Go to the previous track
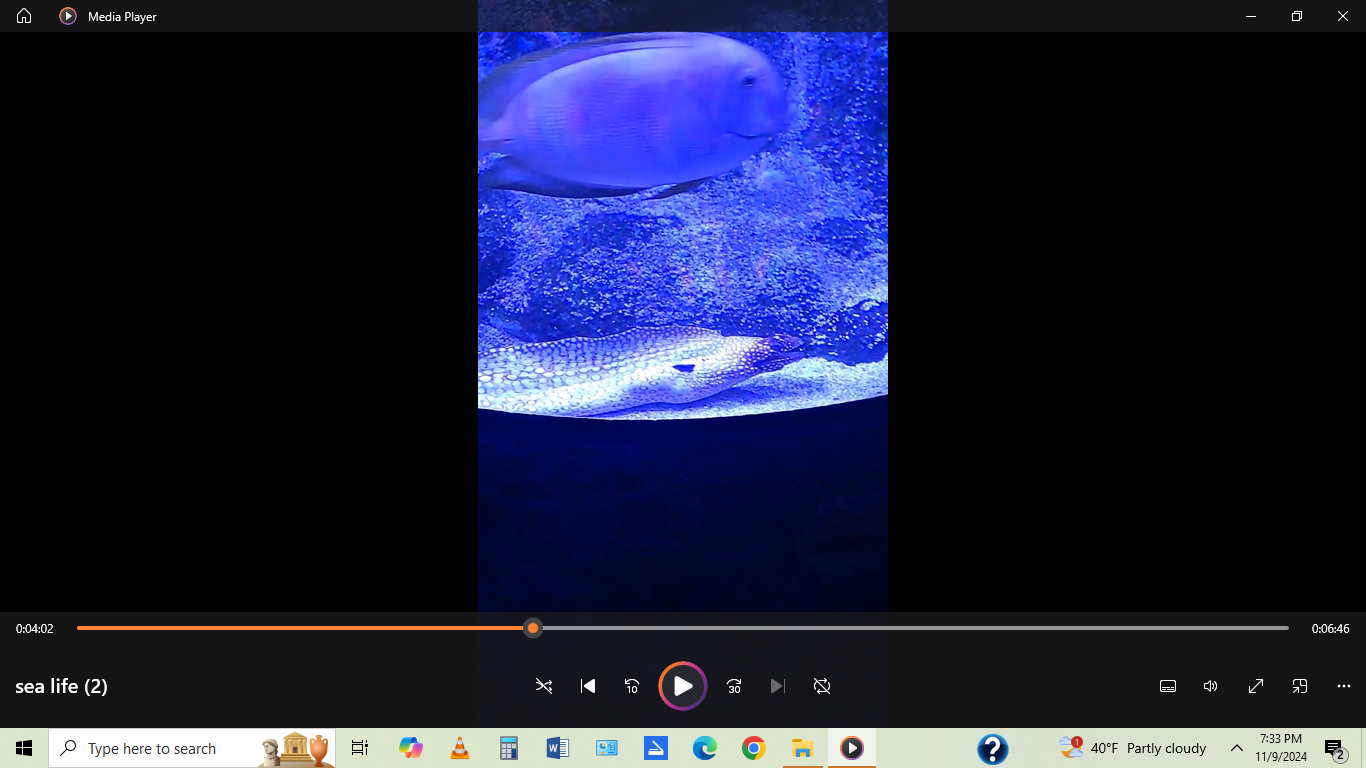Screen dimensions: 1366x768 (588, 686)
